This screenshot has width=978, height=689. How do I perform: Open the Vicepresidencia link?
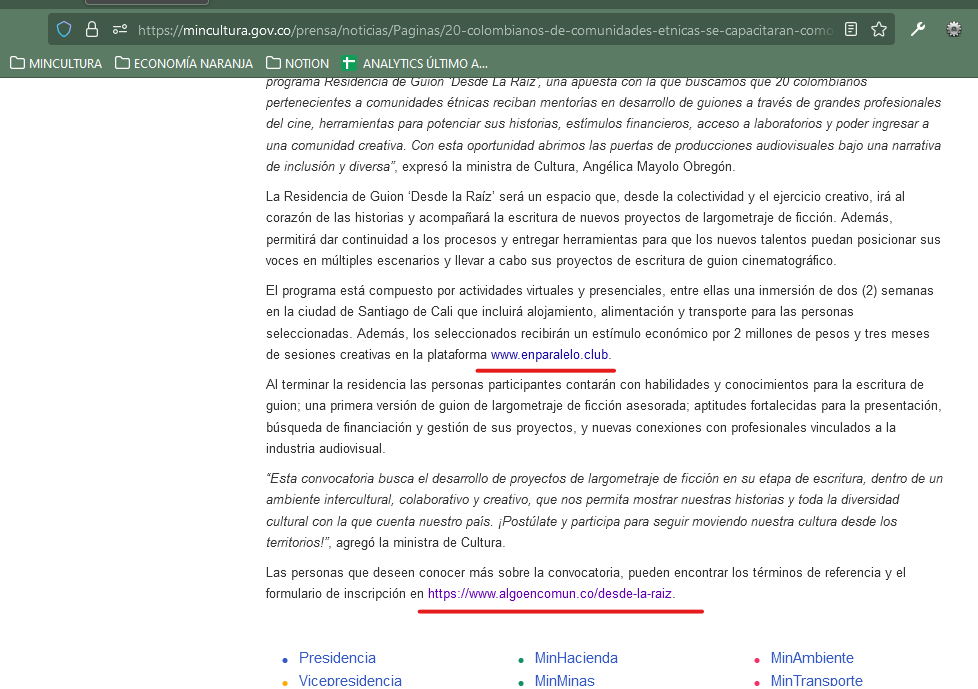(351, 680)
